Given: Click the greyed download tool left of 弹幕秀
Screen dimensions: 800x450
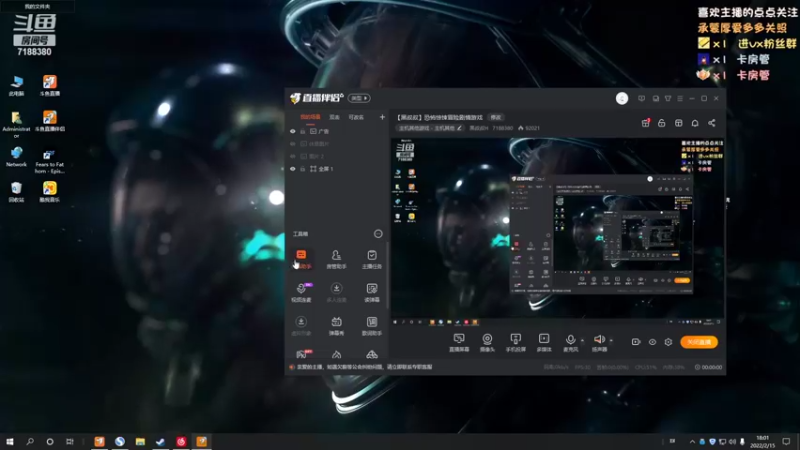Looking at the screenshot, I should point(302,326).
